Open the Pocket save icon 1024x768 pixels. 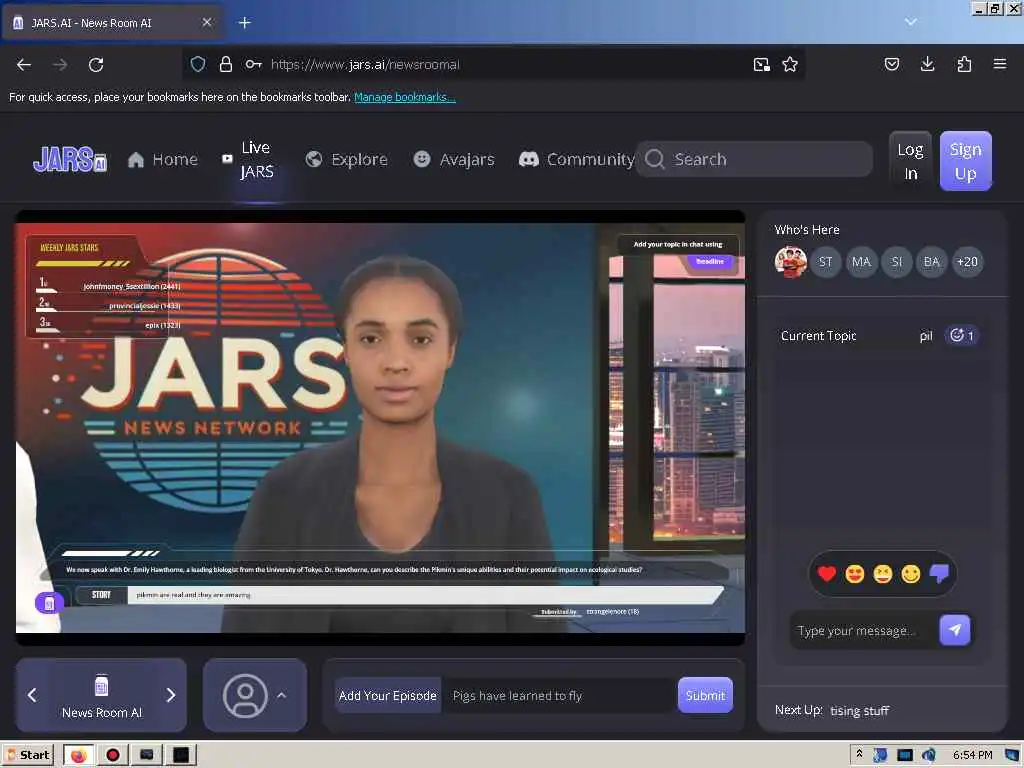coord(891,64)
